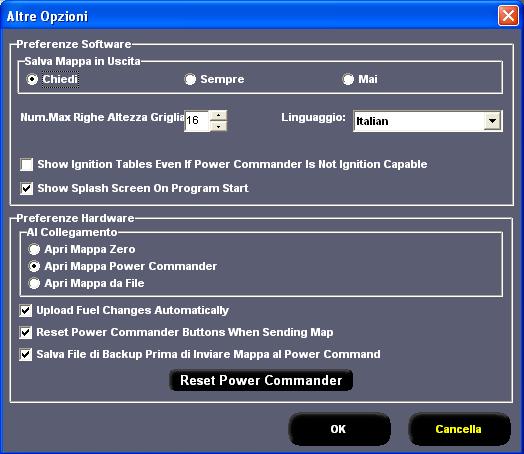The width and height of the screenshot is (524, 454).
Task: Uncheck Upload Fuel Changes Automatically
Action: tap(26, 310)
